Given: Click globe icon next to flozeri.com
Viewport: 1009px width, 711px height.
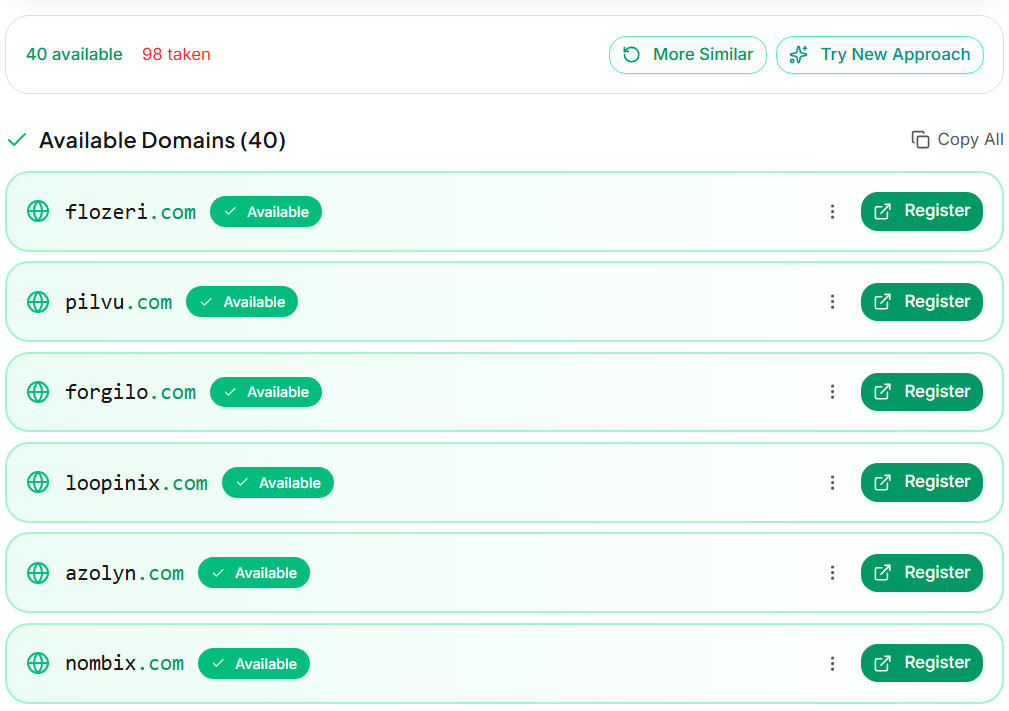Looking at the screenshot, I should (38, 211).
